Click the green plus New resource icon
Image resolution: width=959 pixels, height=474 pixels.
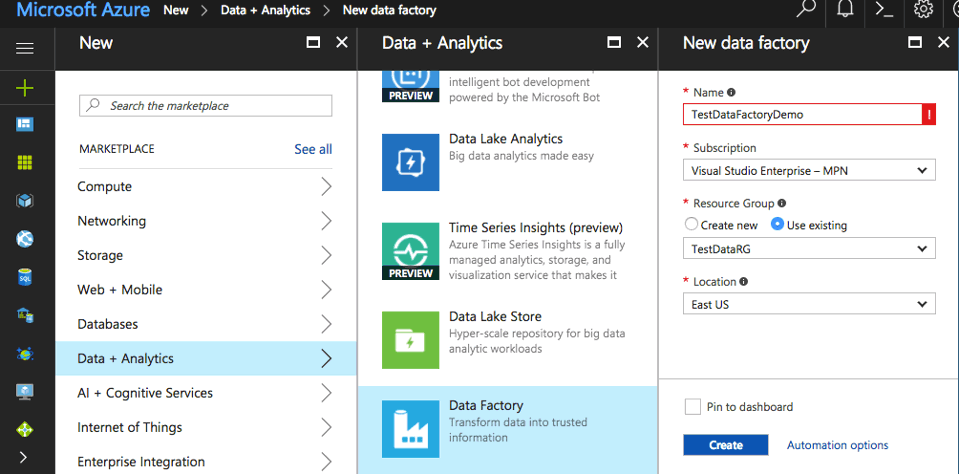pos(24,89)
